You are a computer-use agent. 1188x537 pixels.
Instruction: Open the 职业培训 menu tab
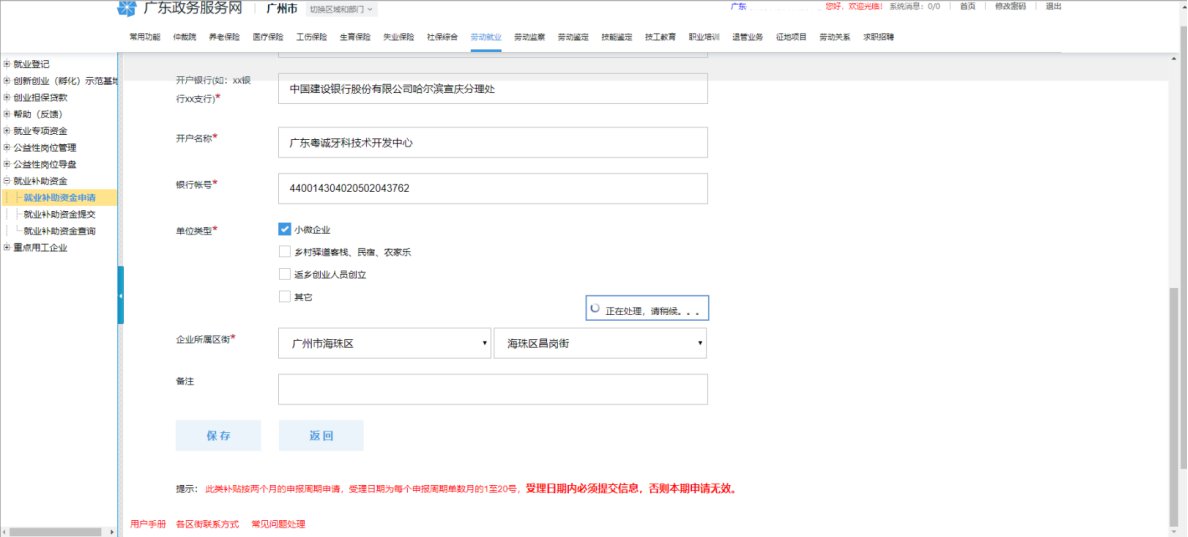point(704,37)
